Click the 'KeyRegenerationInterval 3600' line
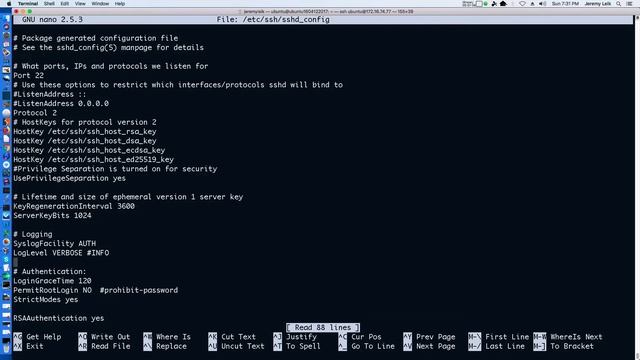 click(74, 206)
